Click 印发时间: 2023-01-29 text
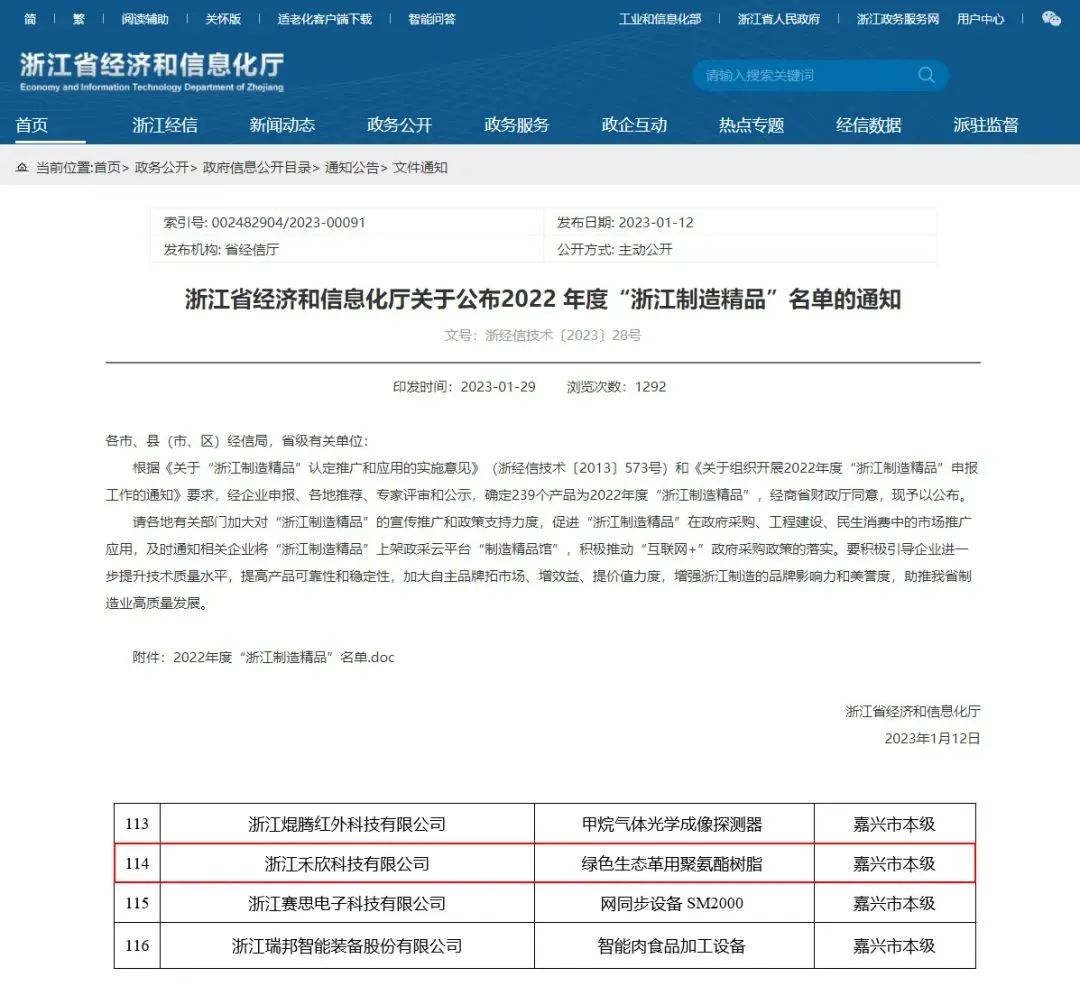The image size is (1080, 1005). click(x=464, y=387)
